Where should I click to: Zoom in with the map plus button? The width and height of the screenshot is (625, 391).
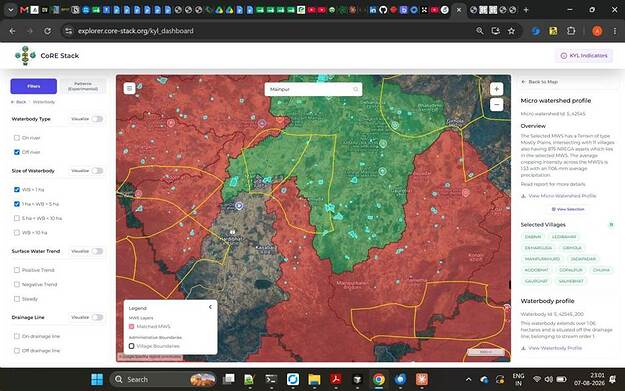pyautogui.click(x=496, y=89)
